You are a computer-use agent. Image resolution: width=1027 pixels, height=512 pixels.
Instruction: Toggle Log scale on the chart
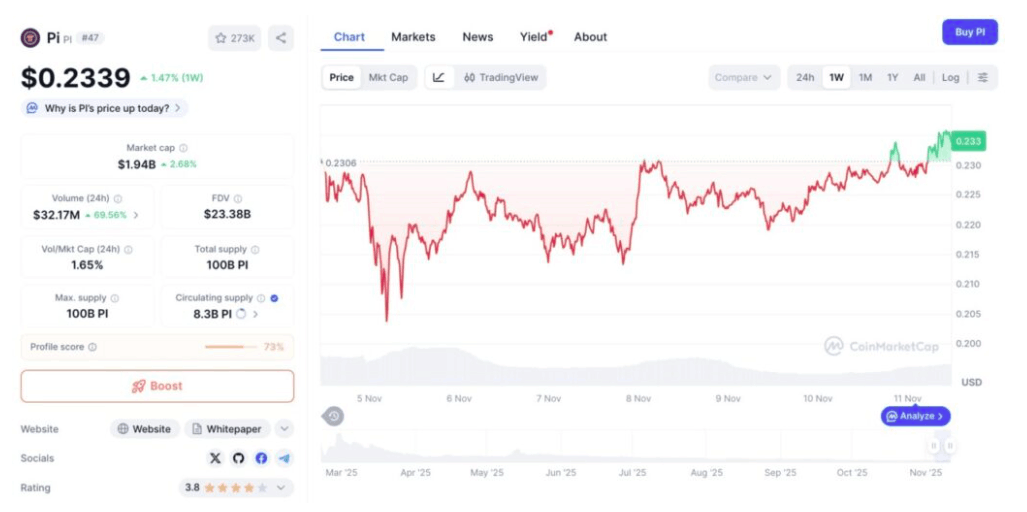pos(950,77)
